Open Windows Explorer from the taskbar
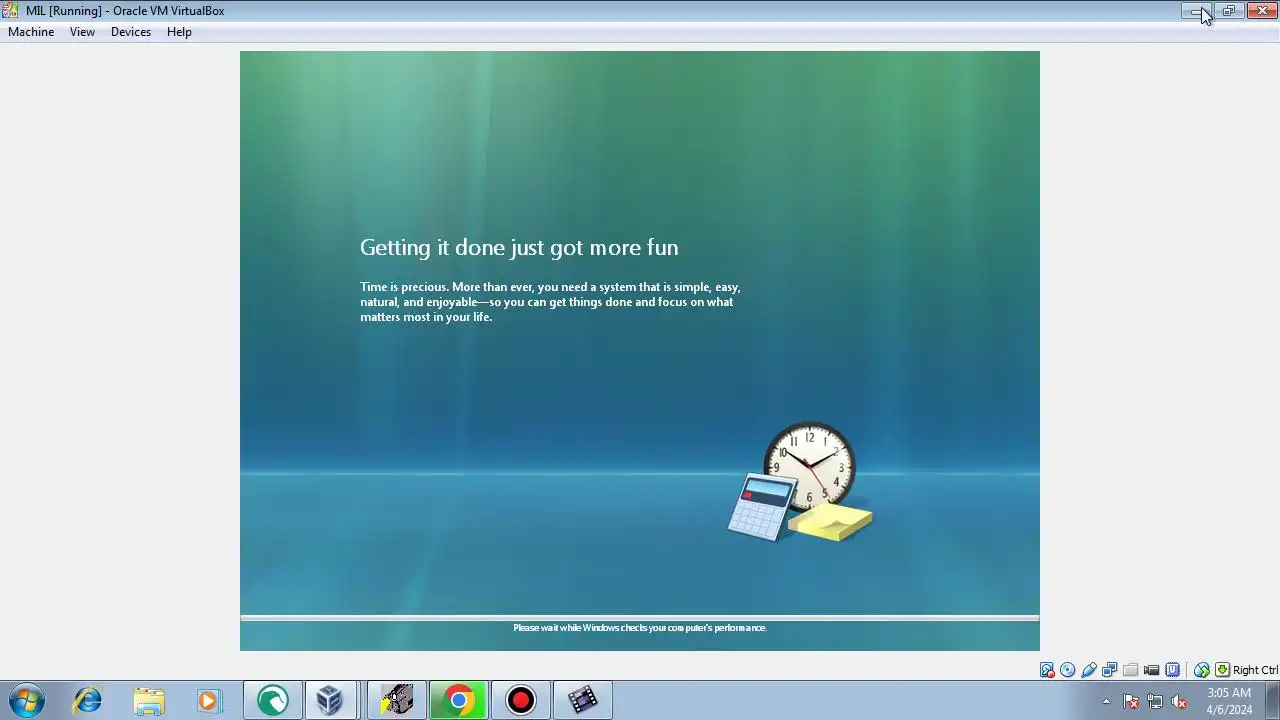The height and width of the screenshot is (720, 1280). [148, 700]
